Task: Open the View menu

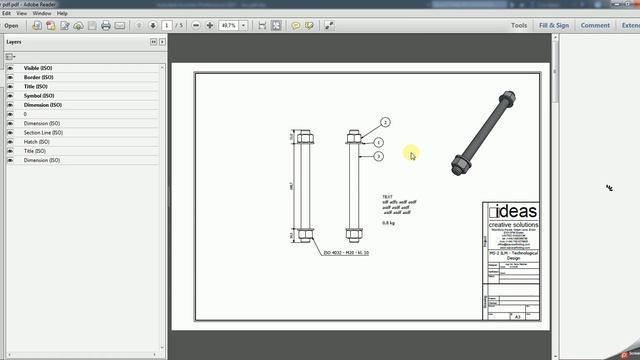Action: [x=21, y=13]
